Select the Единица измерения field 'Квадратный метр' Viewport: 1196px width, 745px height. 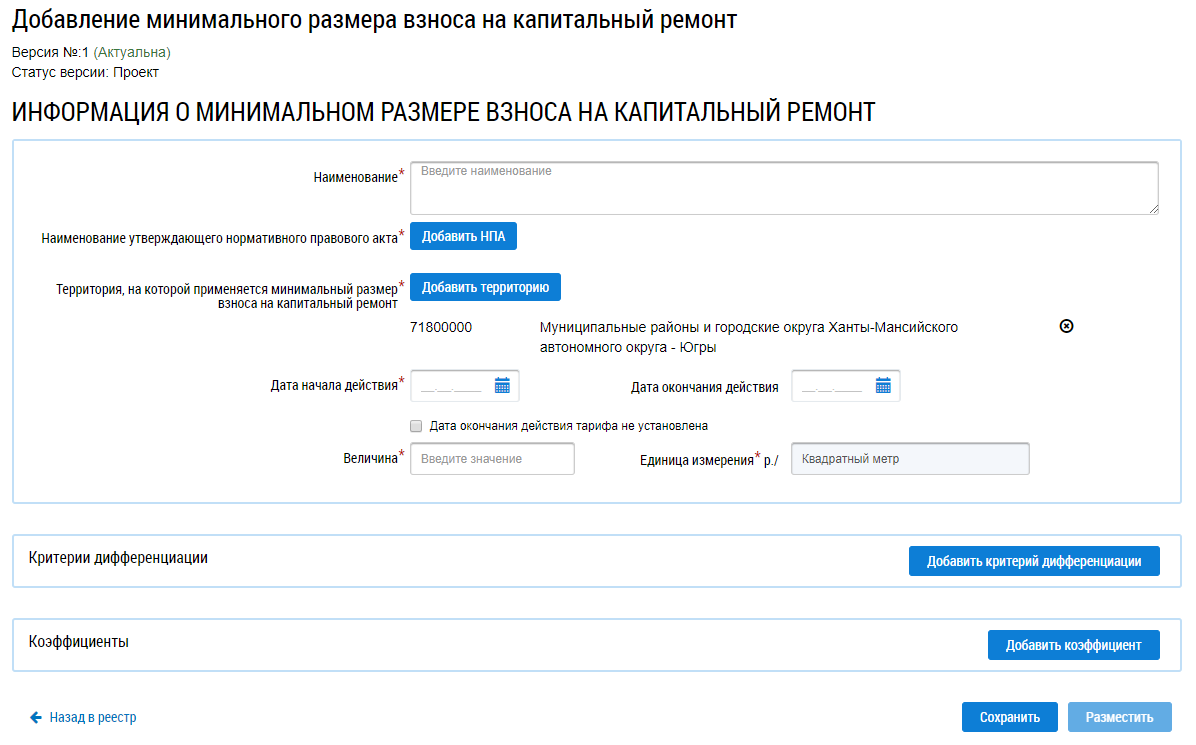pos(909,459)
